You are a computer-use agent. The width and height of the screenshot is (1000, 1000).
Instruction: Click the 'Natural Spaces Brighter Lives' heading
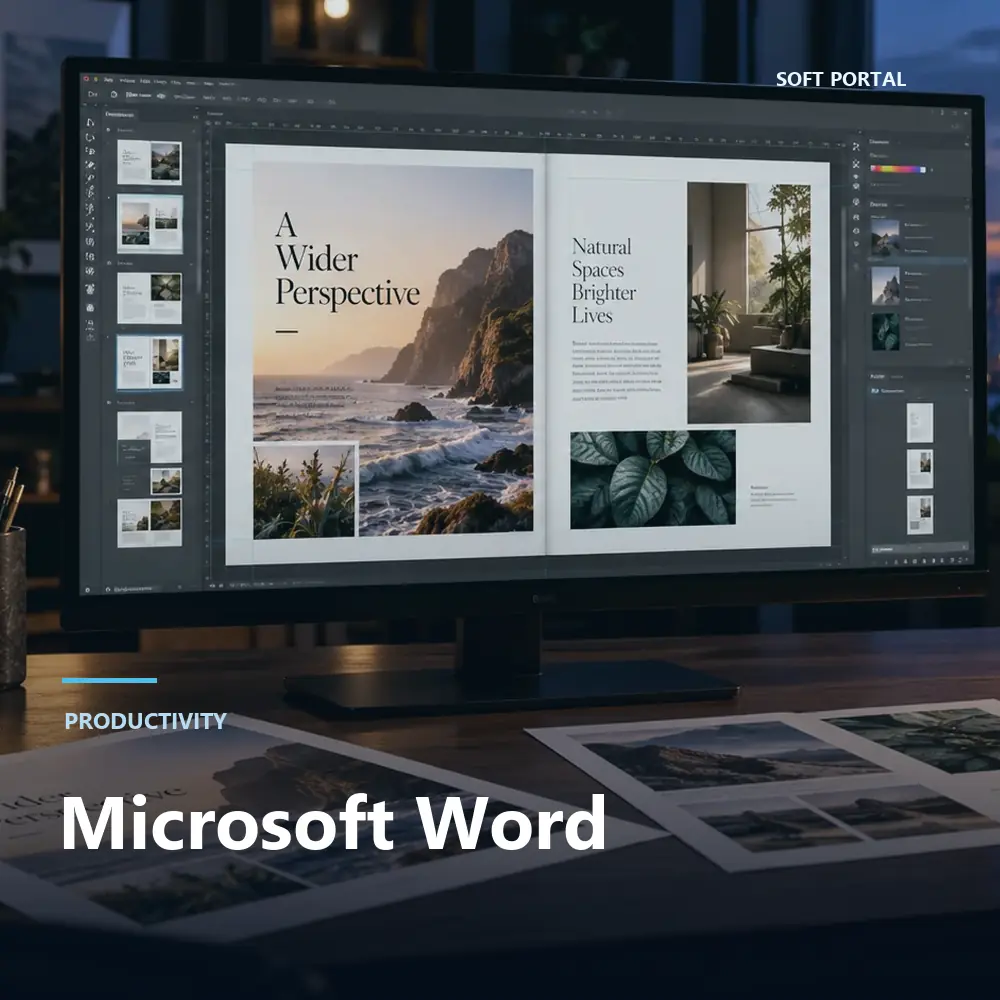tap(603, 281)
